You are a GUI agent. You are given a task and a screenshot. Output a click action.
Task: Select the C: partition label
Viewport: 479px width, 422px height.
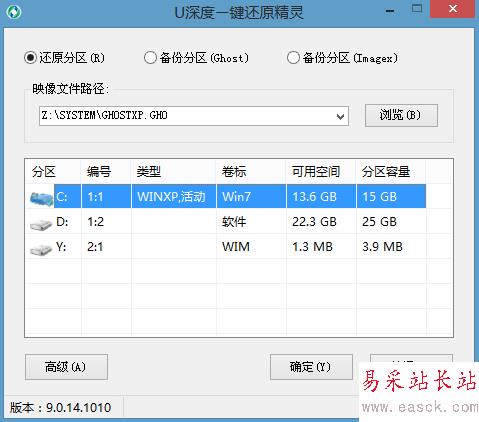point(62,197)
